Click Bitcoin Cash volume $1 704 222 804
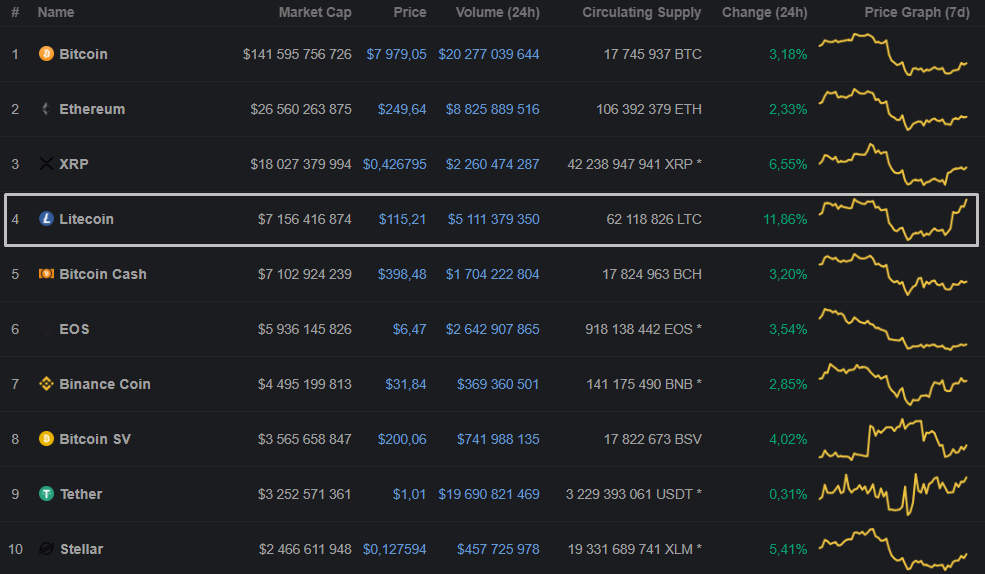This screenshot has height=574, width=985. 492,274
